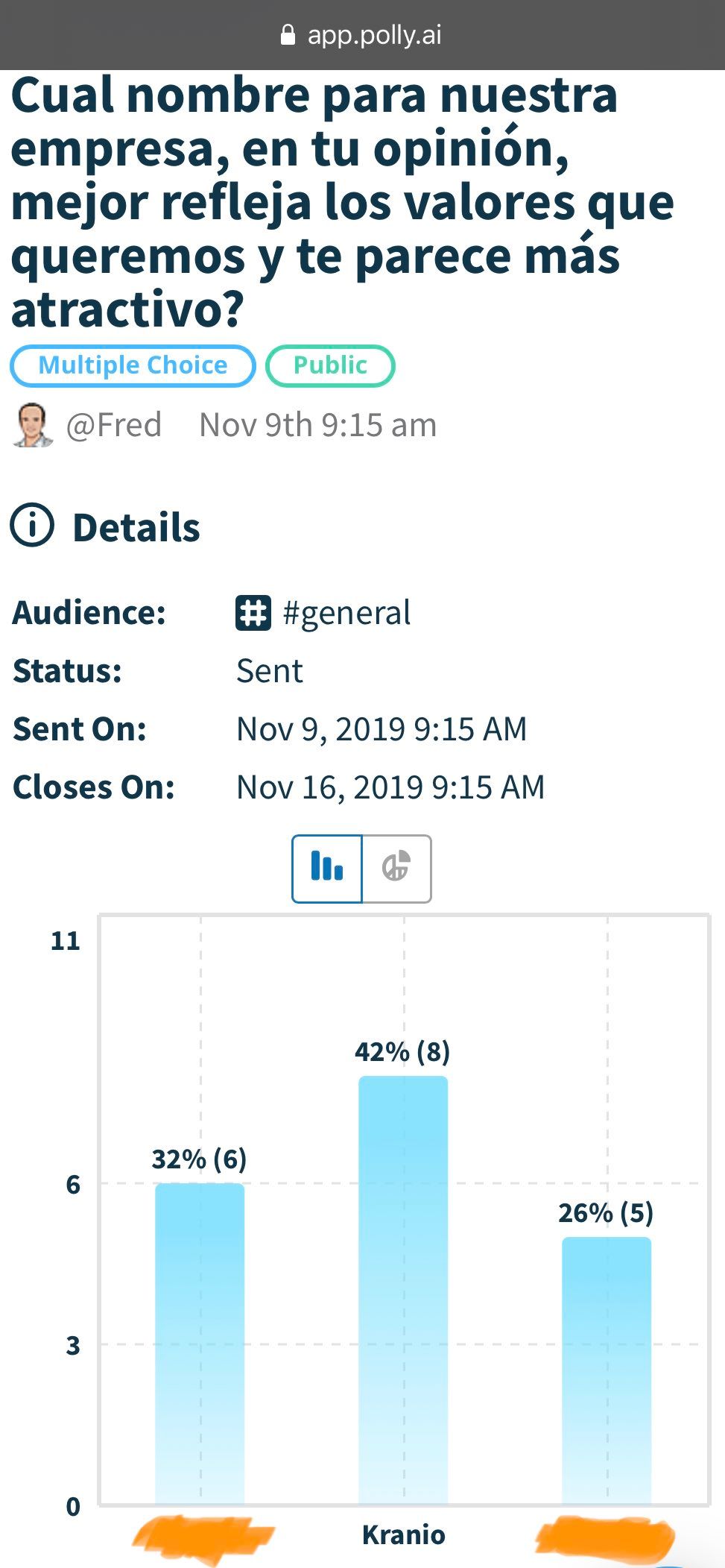Select the 32% (6) bar
Image resolution: width=725 pixels, height=1568 pixels.
[200, 1342]
